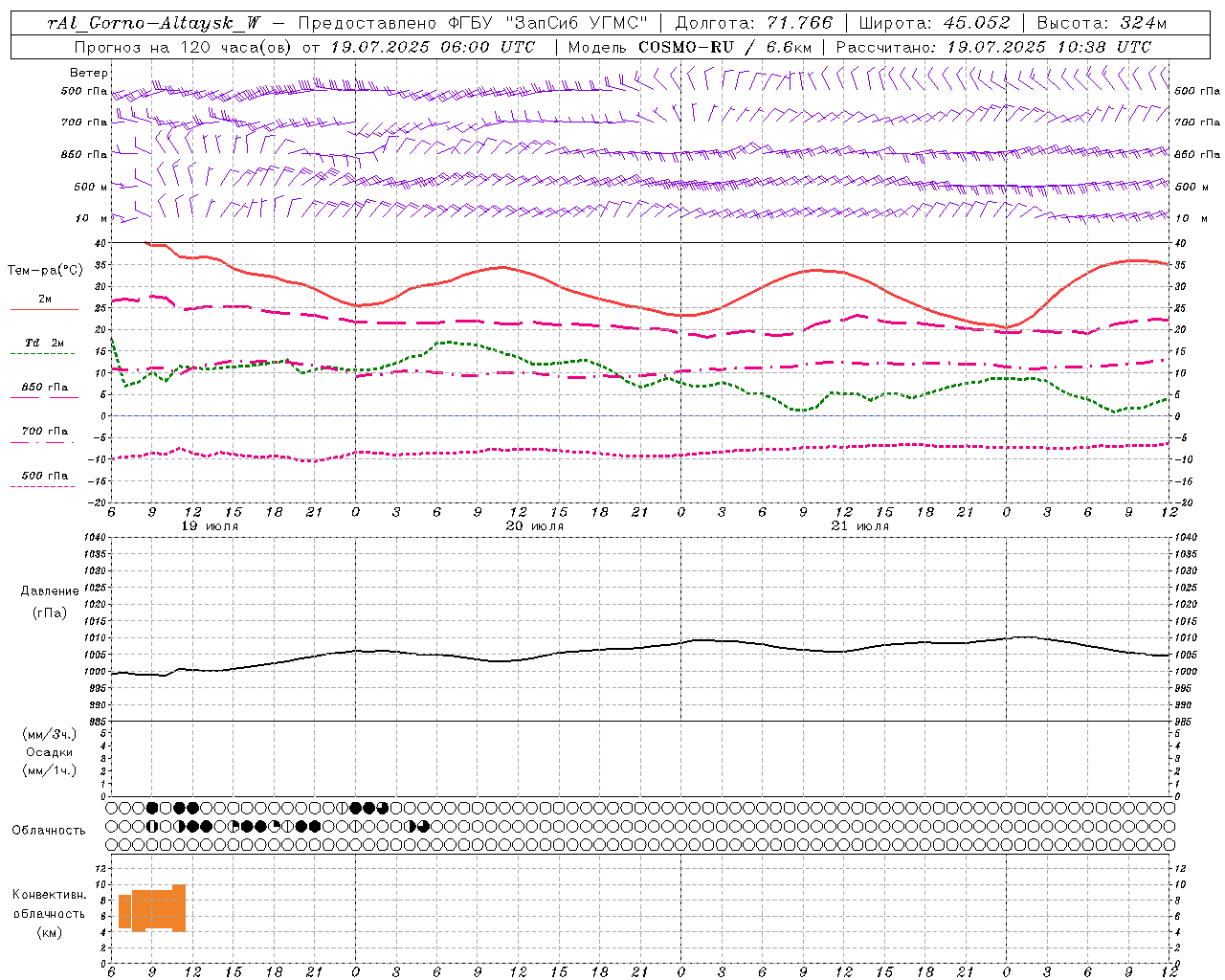
Task: Click the "Высота: 324м" header value
Action: point(1102,23)
